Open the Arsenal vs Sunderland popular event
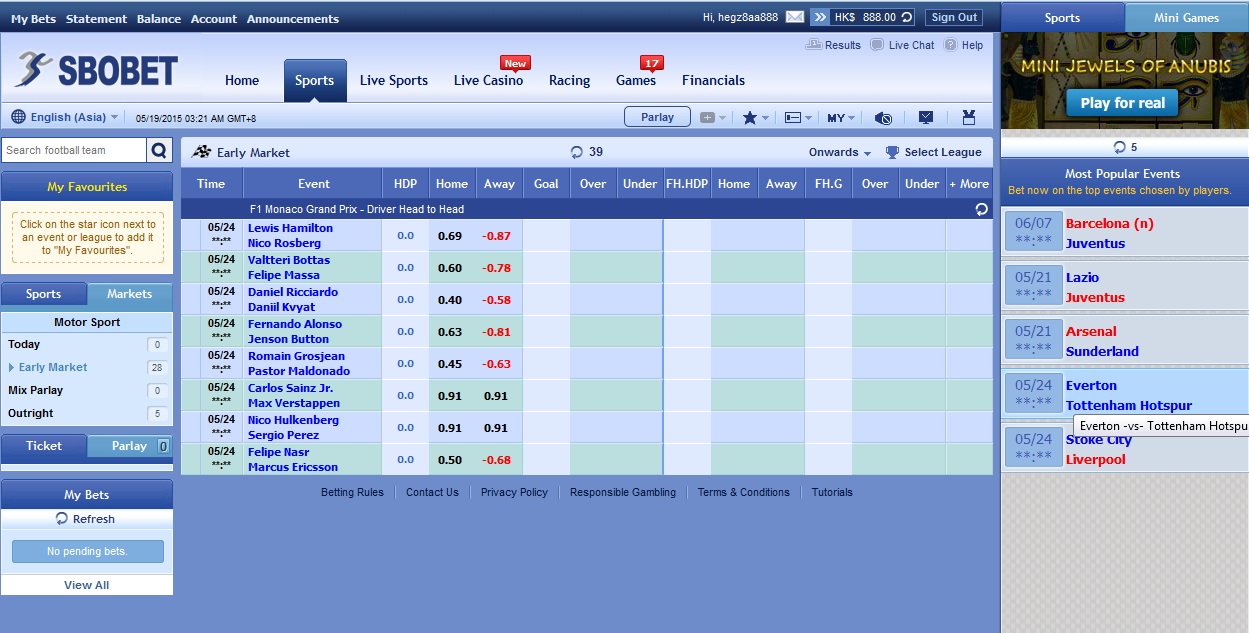Viewport: 1249px width, 633px height. coord(1124,341)
